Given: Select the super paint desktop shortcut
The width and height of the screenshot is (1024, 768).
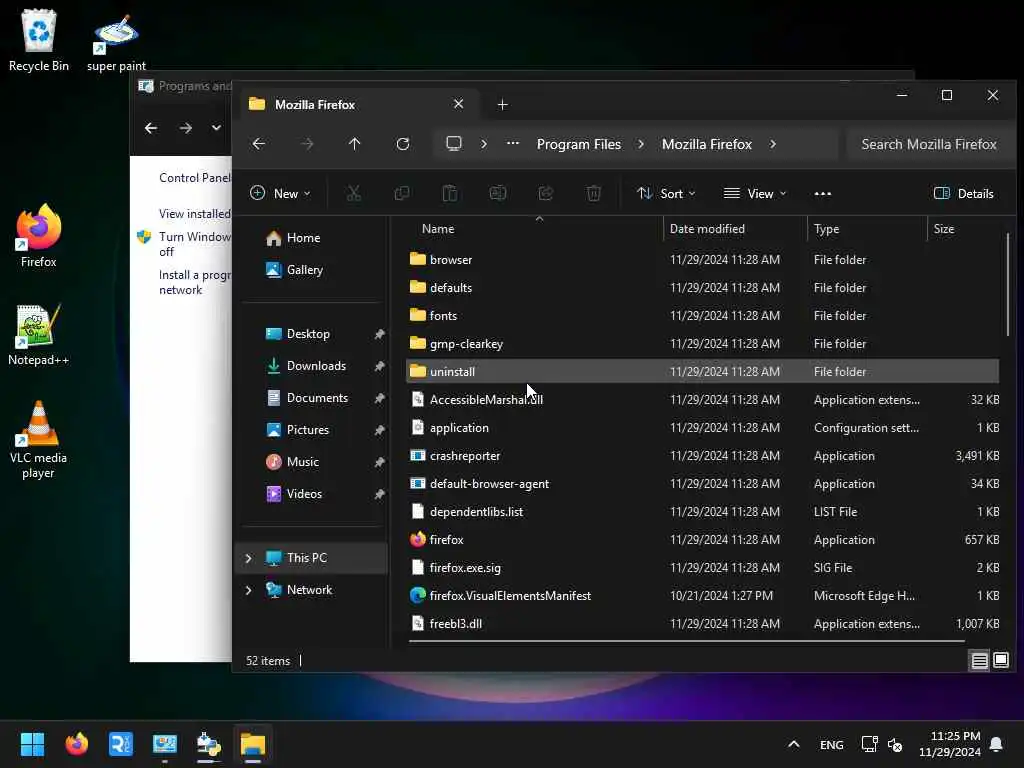Looking at the screenshot, I should (116, 42).
